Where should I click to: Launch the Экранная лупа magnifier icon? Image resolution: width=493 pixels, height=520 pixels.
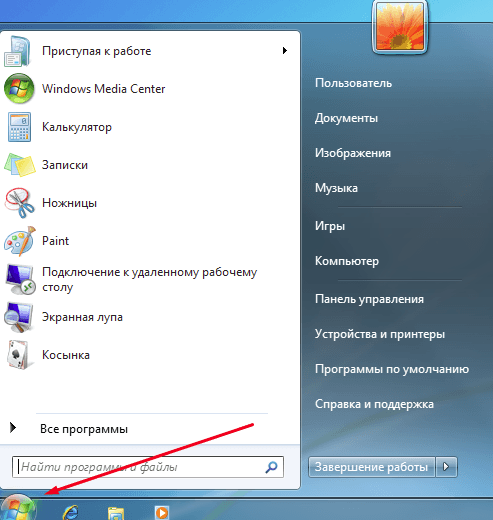[19, 317]
